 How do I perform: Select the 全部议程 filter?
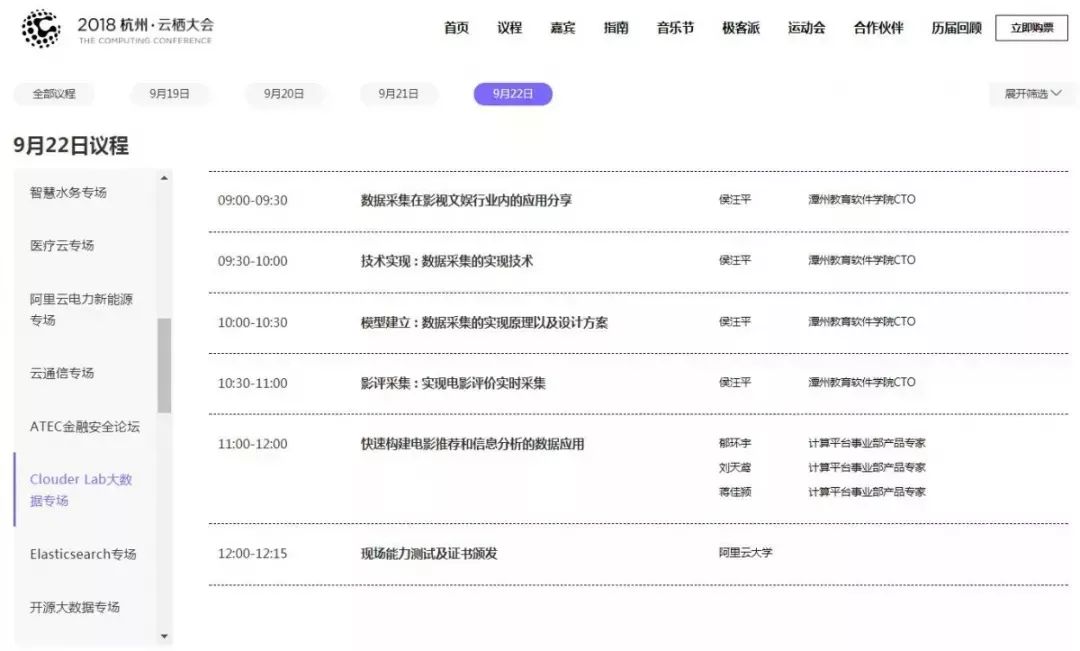coord(54,94)
